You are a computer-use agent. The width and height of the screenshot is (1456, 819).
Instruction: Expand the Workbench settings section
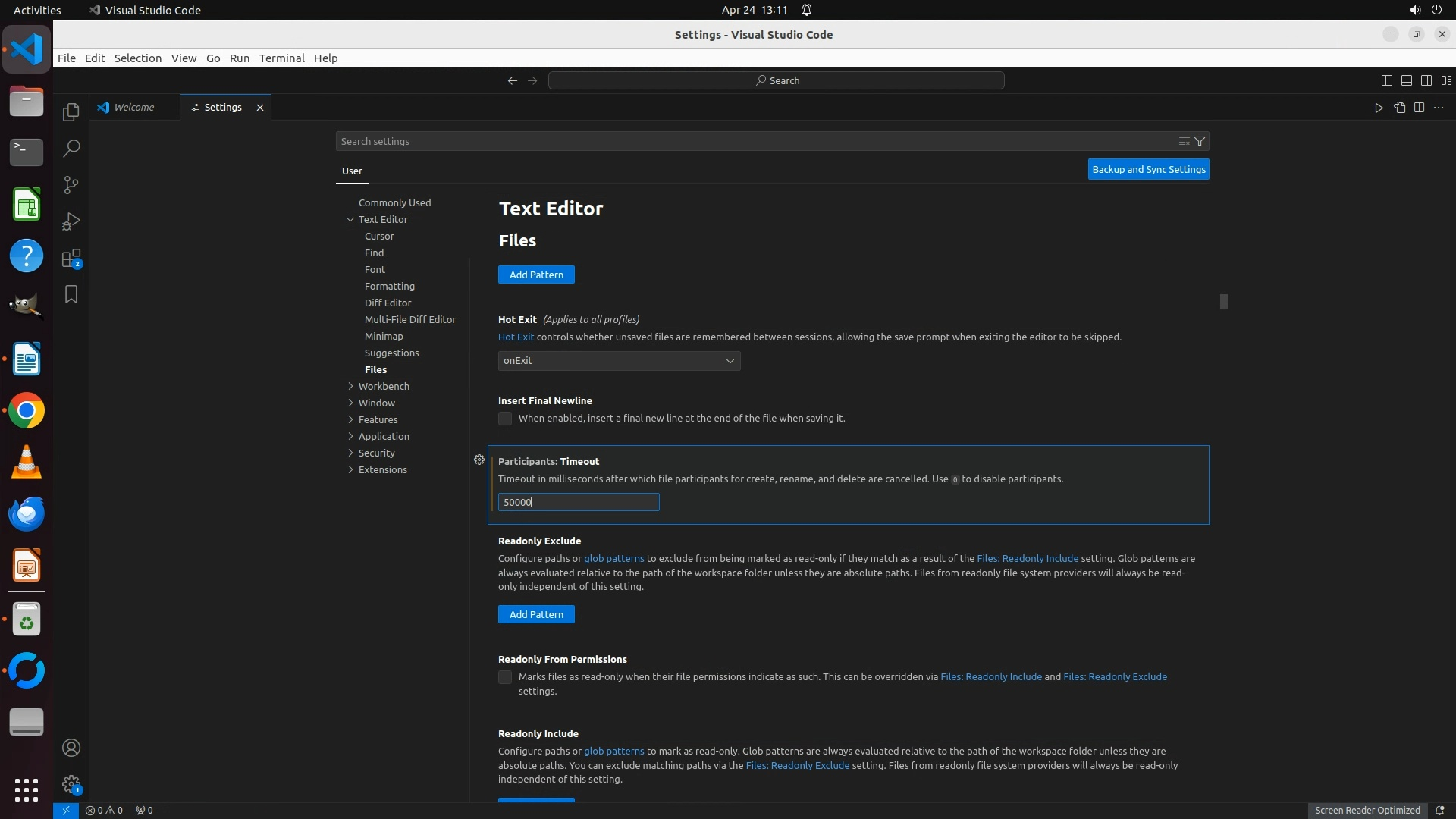pyautogui.click(x=384, y=386)
